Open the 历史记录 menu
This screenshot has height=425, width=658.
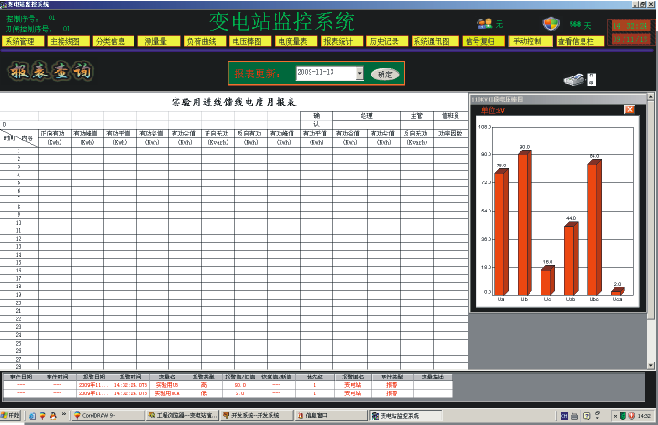click(384, 42)
